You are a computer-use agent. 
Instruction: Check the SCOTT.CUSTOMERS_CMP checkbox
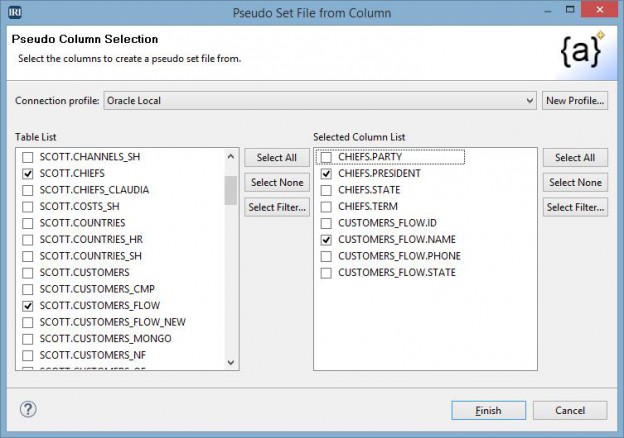(x=27, y=289)
